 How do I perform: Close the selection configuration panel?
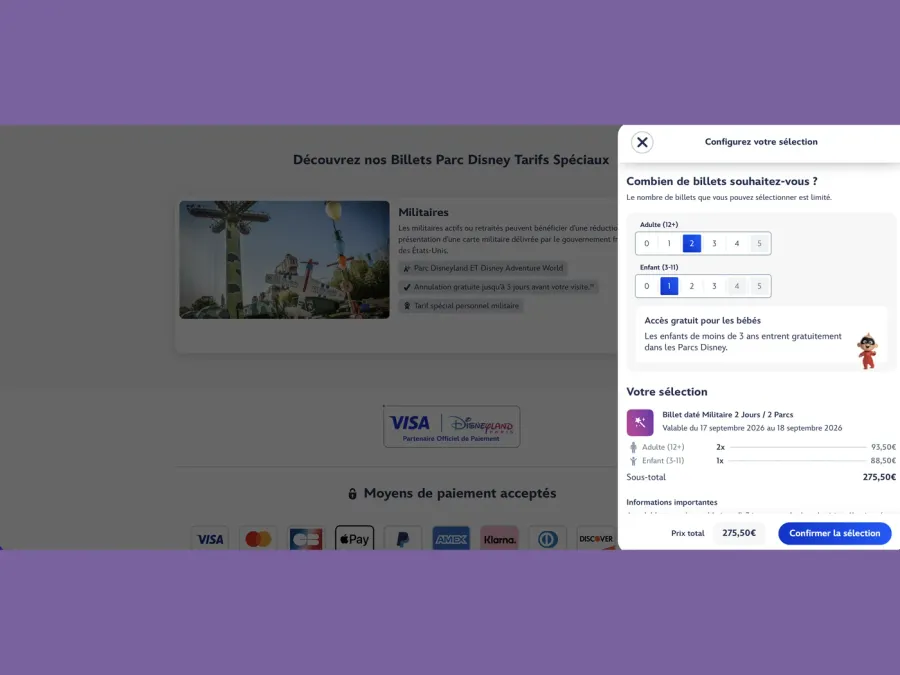coord(642,142)
